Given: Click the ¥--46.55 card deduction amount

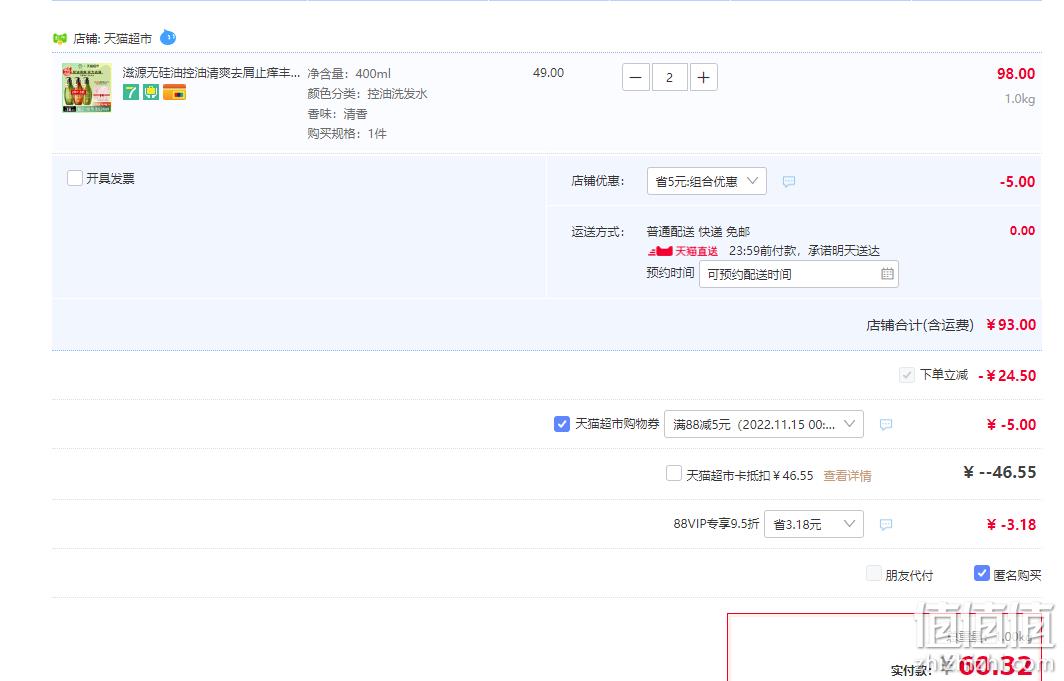Looking at the screenshot, I should coord(1000,472).
